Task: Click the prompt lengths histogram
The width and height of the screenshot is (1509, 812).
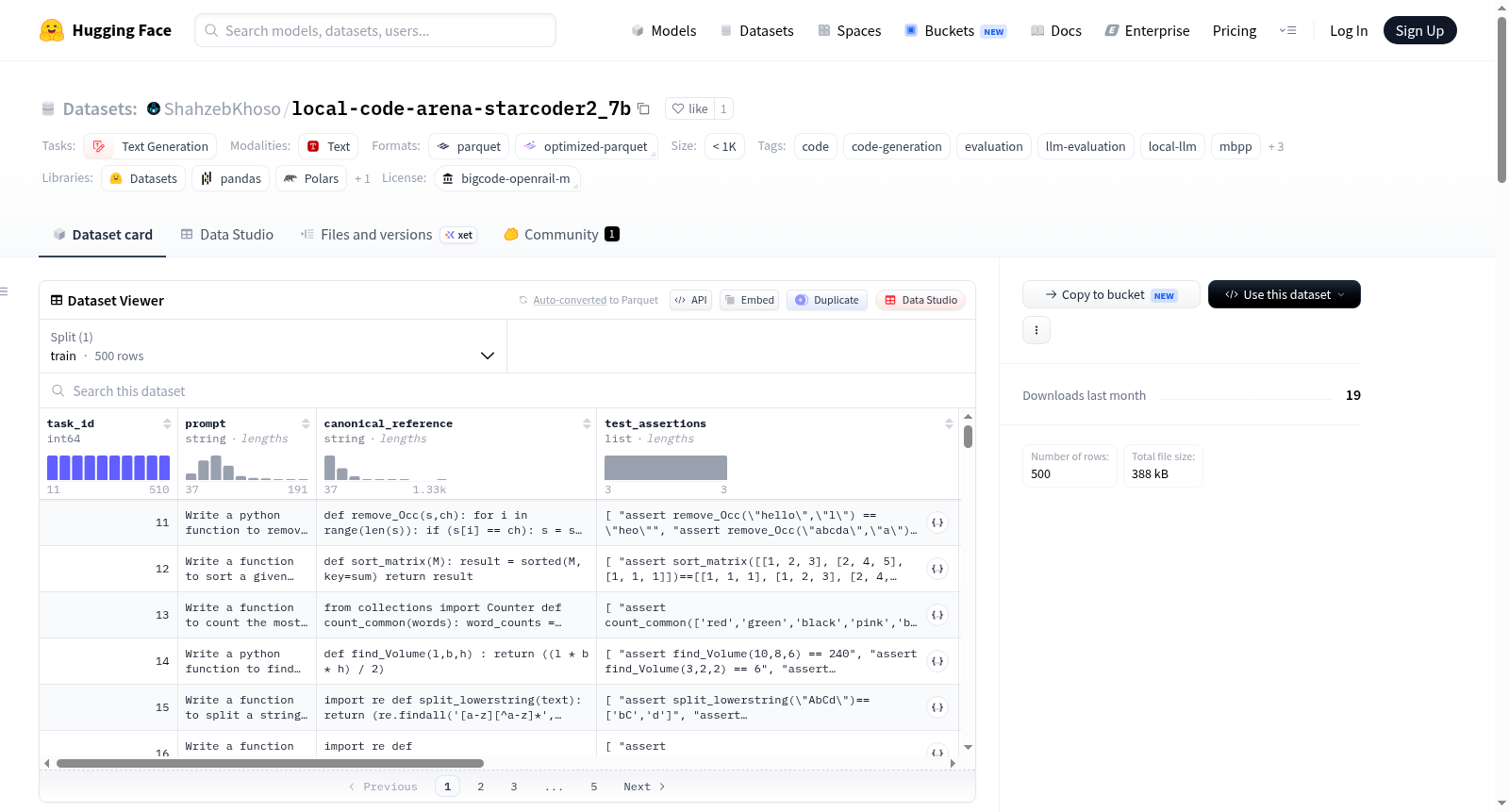Action: (246, 468)
